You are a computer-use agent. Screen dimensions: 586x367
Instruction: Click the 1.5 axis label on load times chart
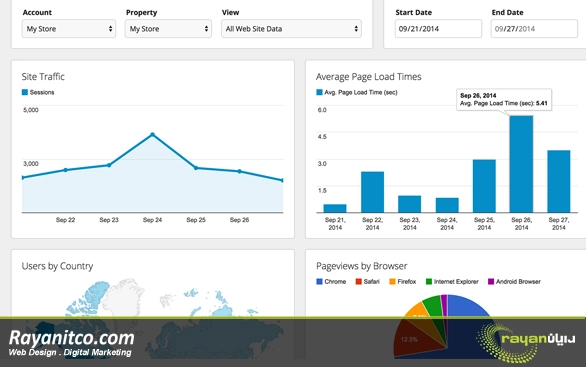pos(322,191)
